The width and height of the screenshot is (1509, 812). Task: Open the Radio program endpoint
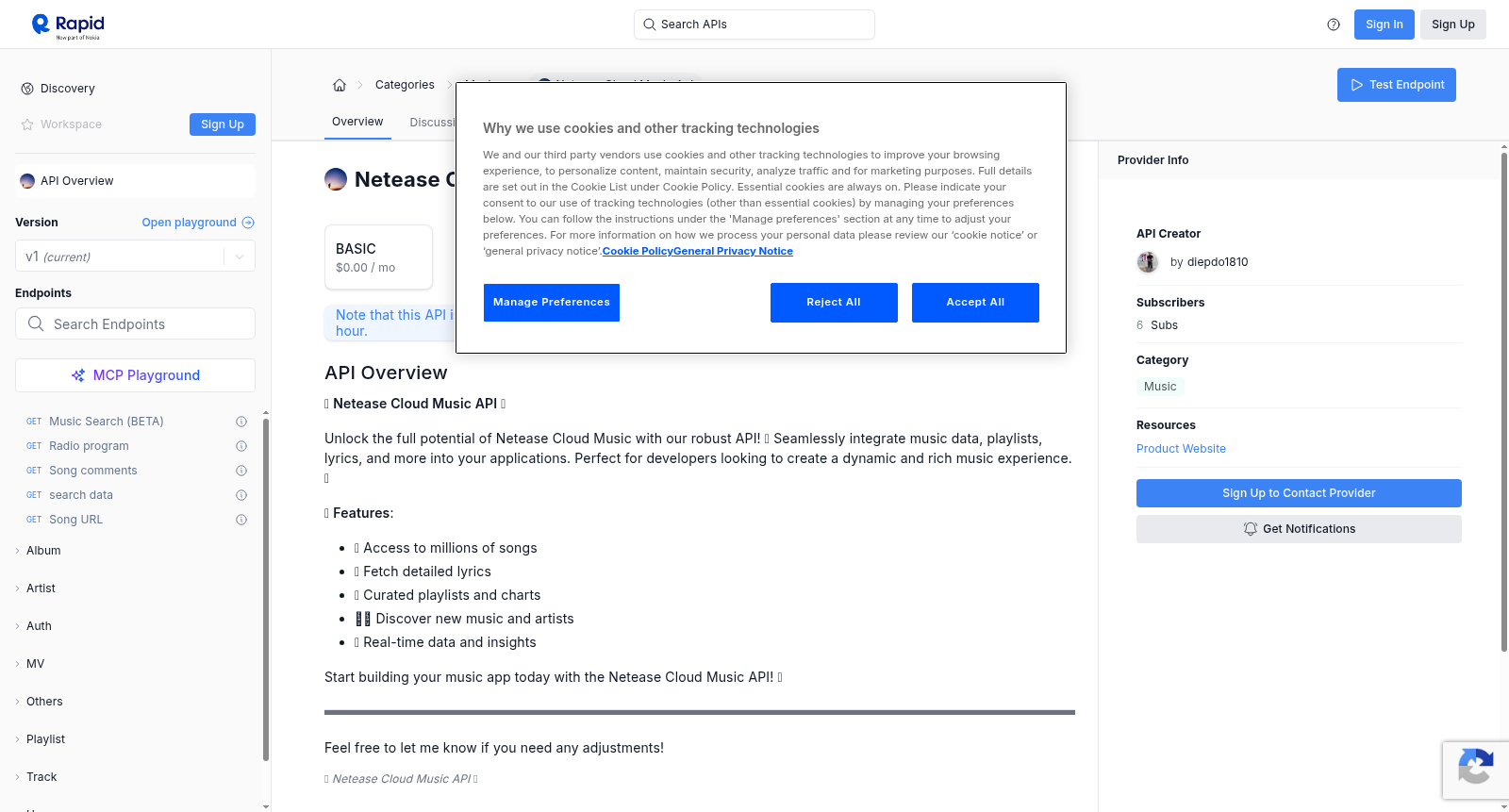(89, 446)
